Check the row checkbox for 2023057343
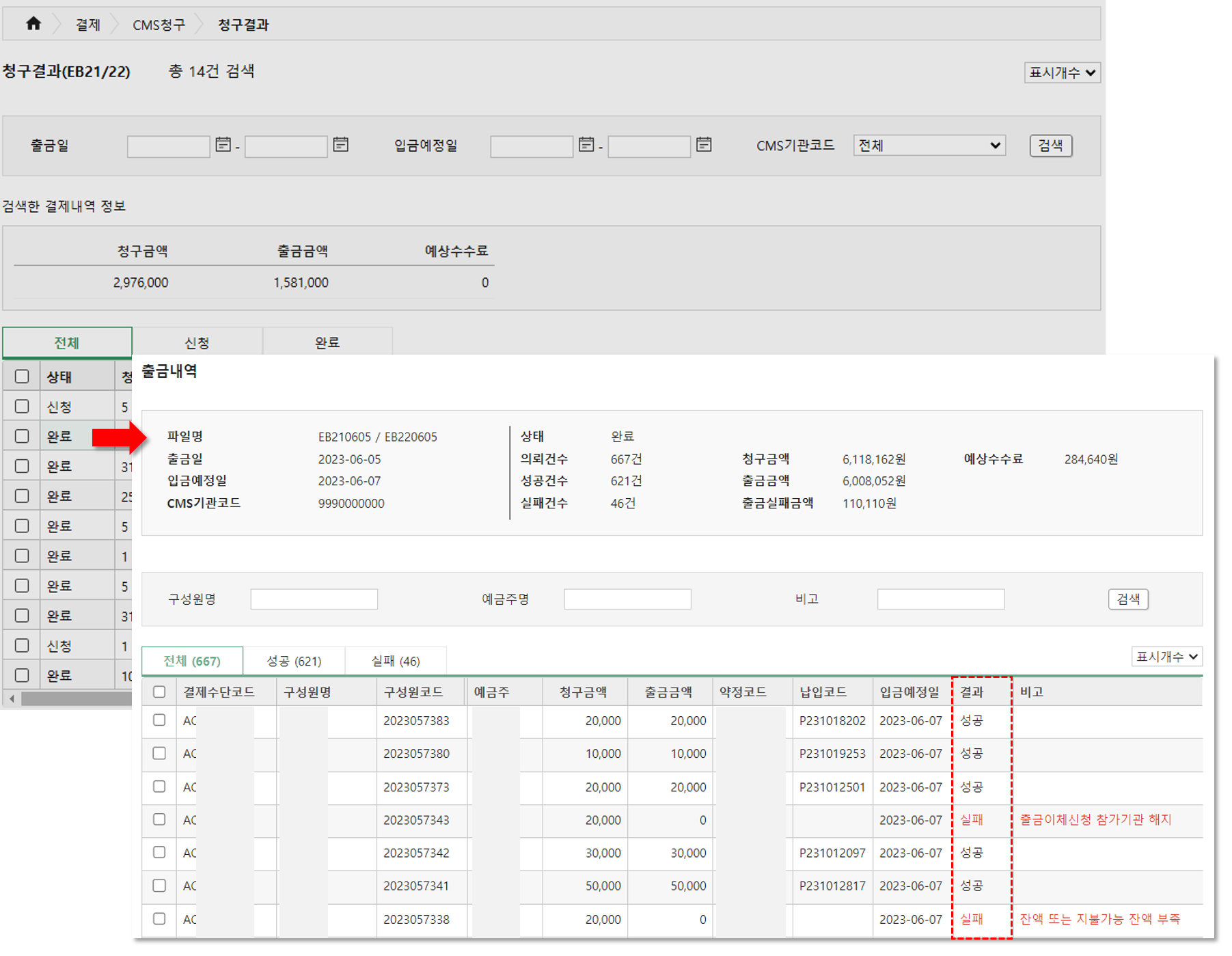Viewport: 1232px width, 956px height. [159, 819]
